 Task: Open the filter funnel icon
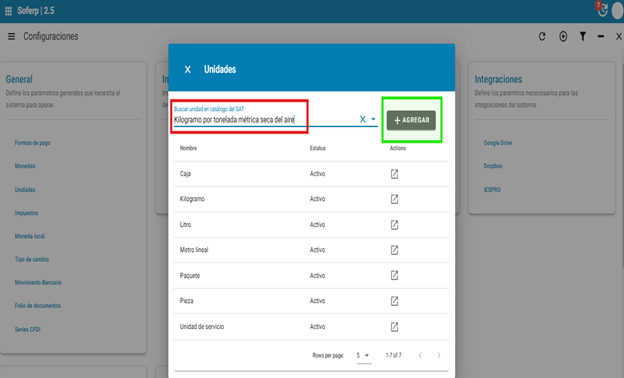(583, 37)
